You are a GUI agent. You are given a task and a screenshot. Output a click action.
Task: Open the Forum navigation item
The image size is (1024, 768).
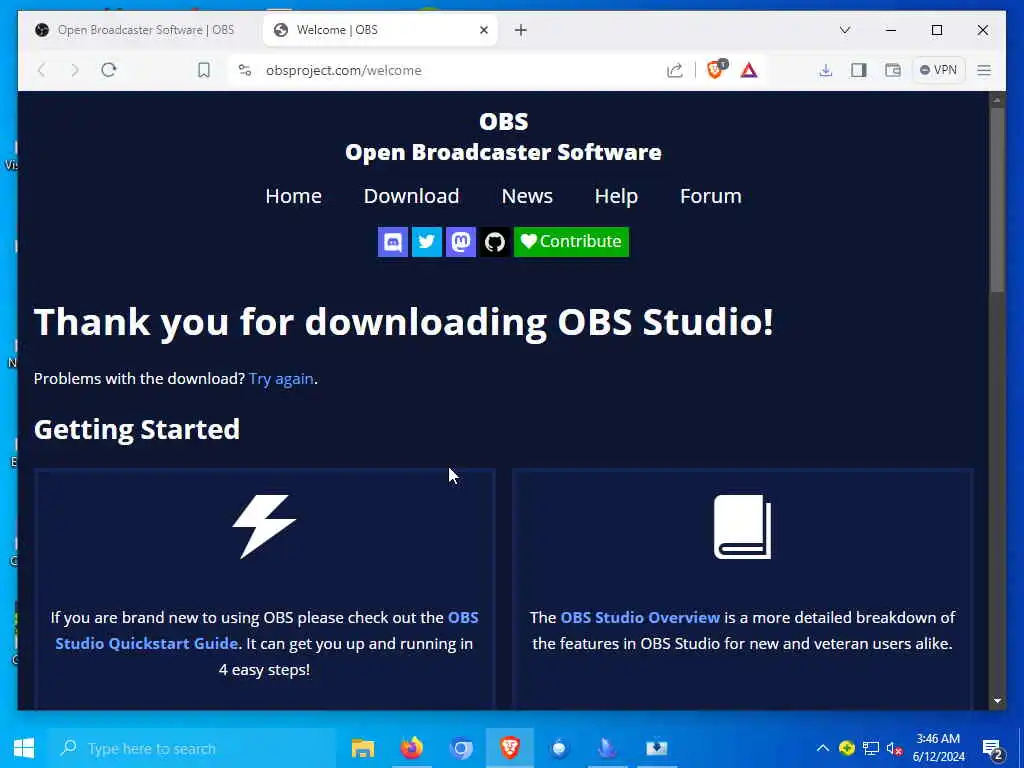(711, 196)
